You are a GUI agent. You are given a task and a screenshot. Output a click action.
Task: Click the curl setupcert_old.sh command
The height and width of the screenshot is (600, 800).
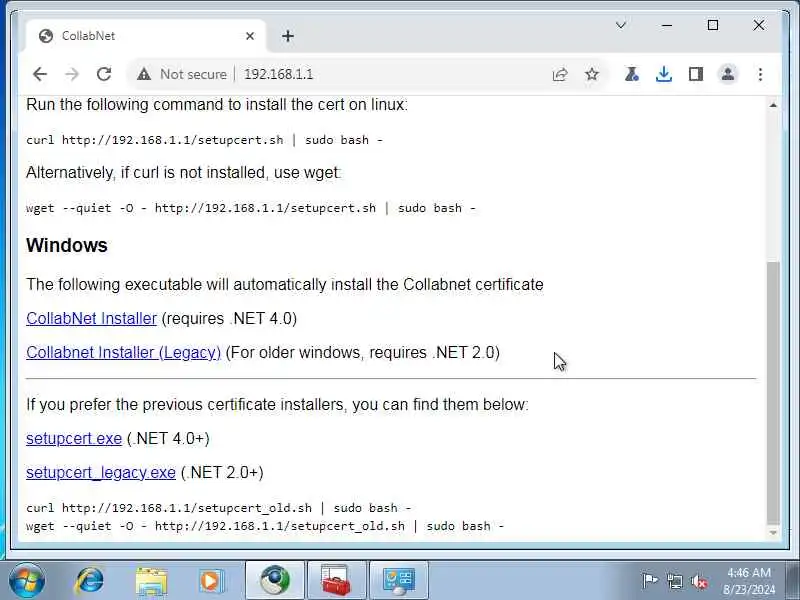pyautogui.click(x=219, y=508)
